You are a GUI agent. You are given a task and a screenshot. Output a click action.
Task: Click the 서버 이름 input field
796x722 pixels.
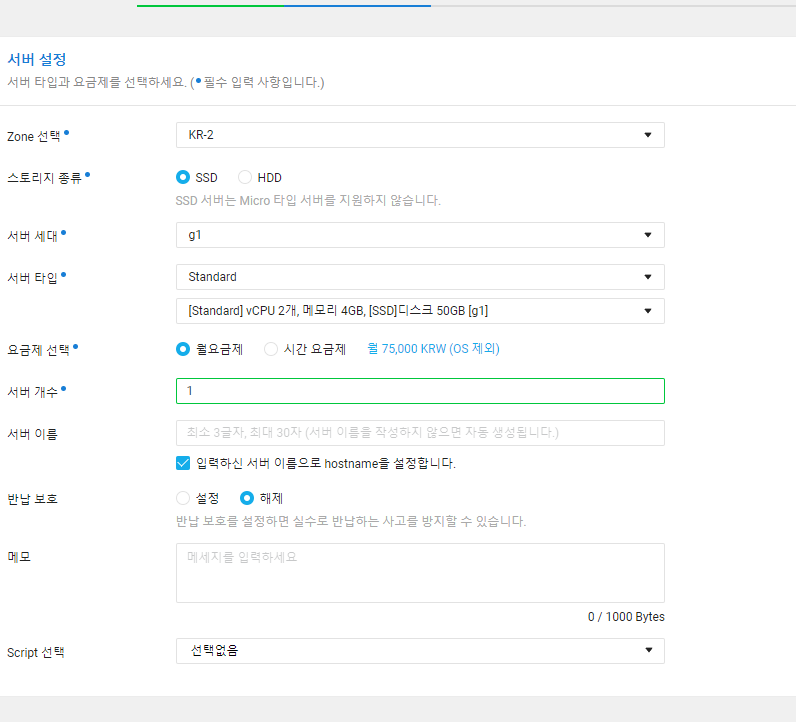[420, 433]
